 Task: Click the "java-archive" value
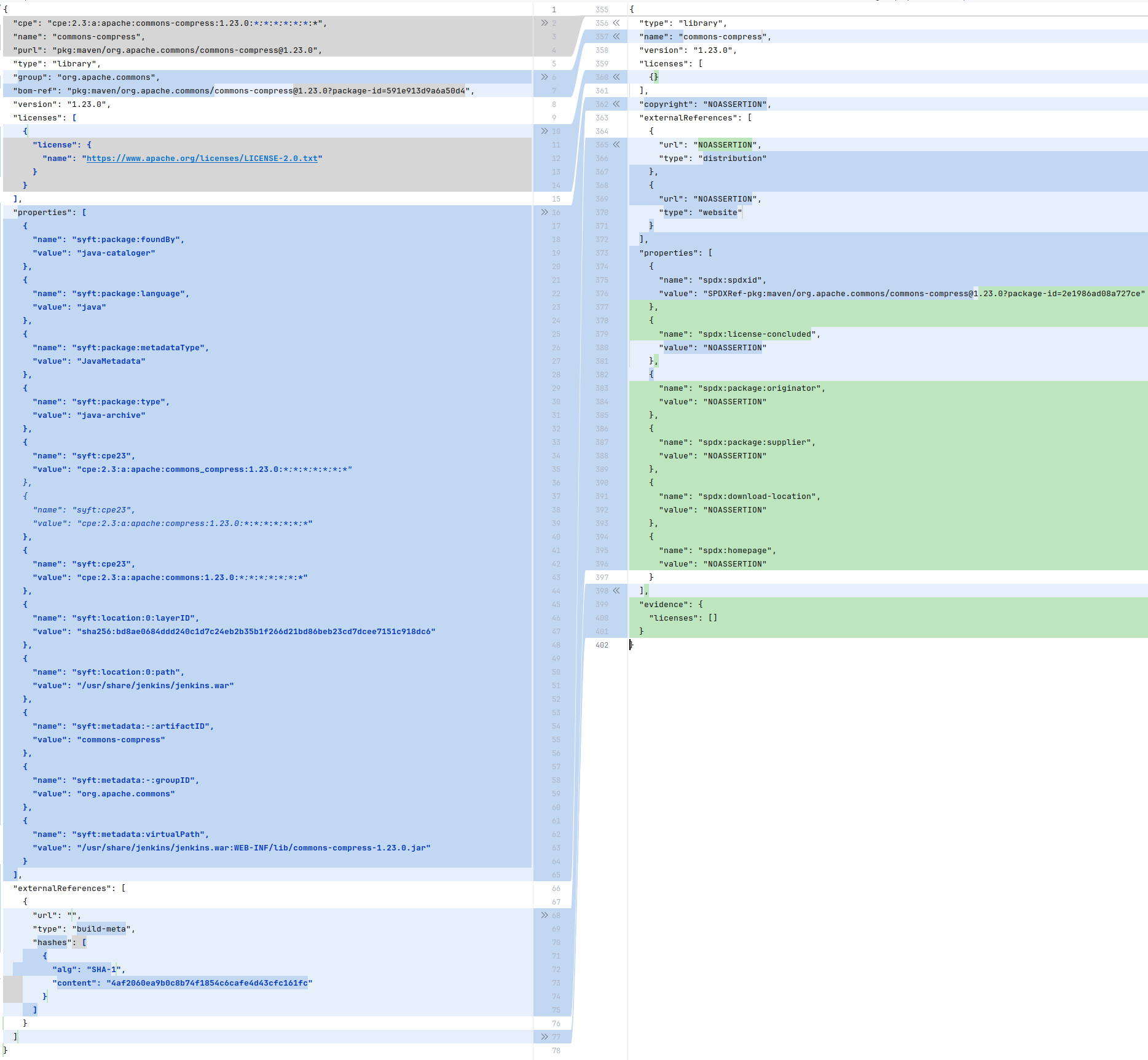click(x=111, y=415)
